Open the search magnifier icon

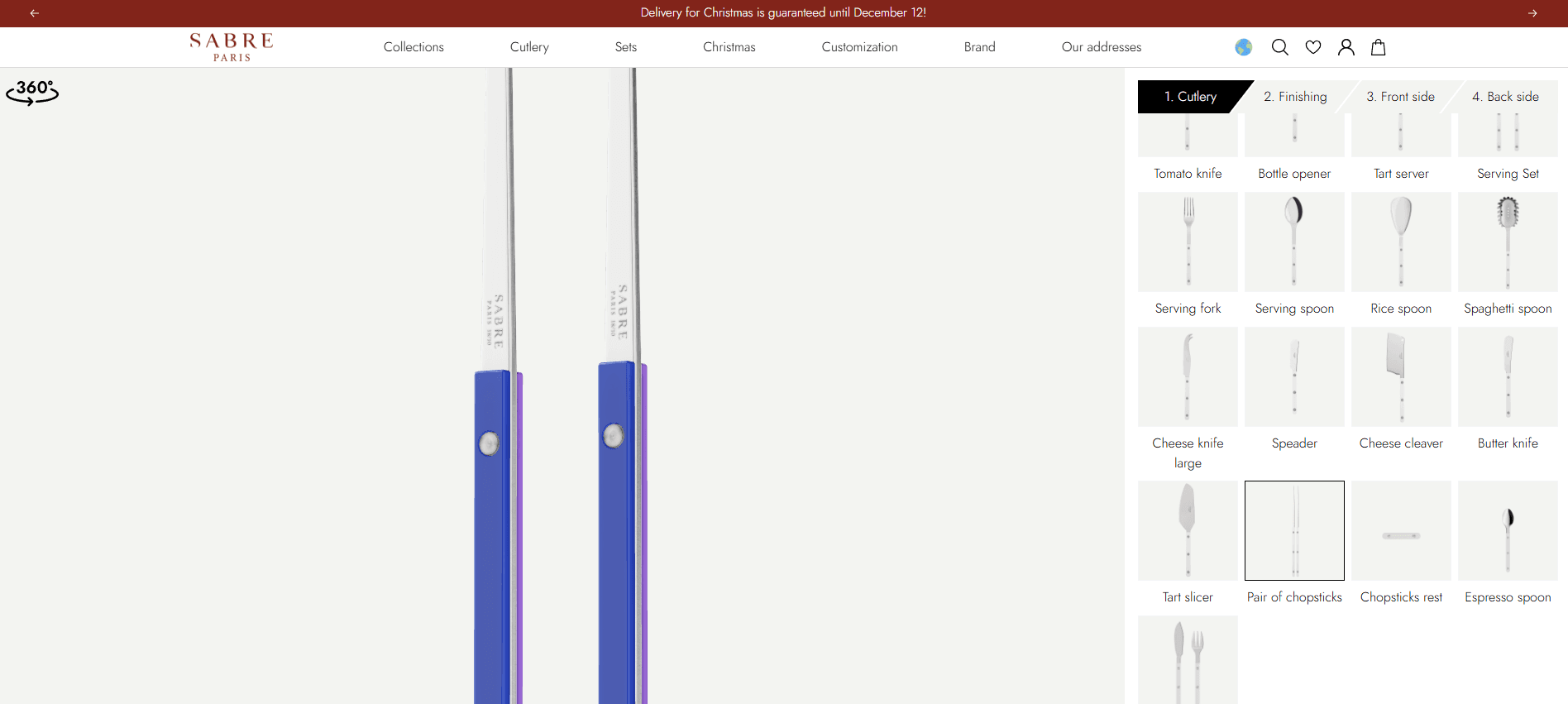[x=1279, y=47]
